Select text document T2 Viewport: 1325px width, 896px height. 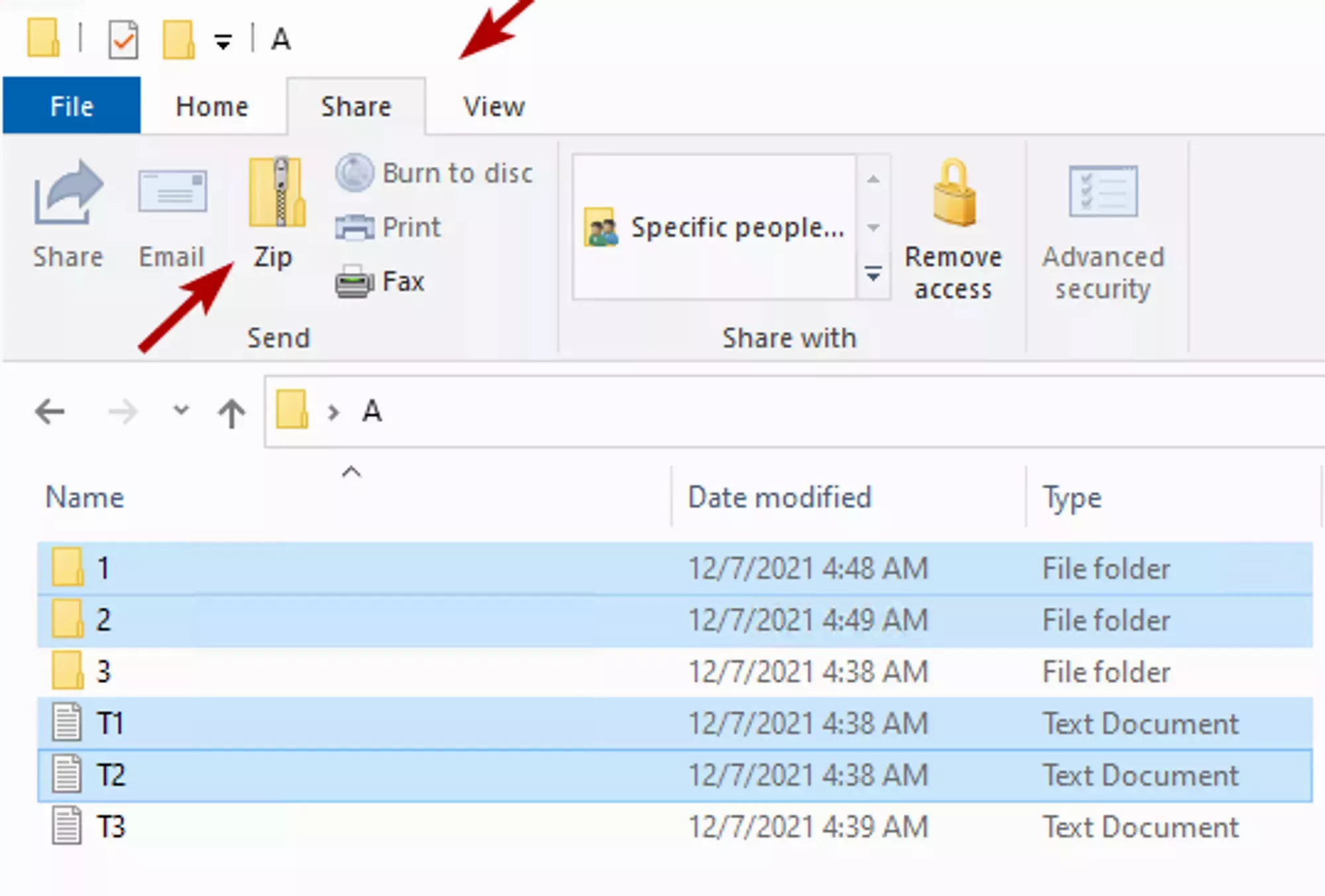pyautogui.click(x=675, y=775)
